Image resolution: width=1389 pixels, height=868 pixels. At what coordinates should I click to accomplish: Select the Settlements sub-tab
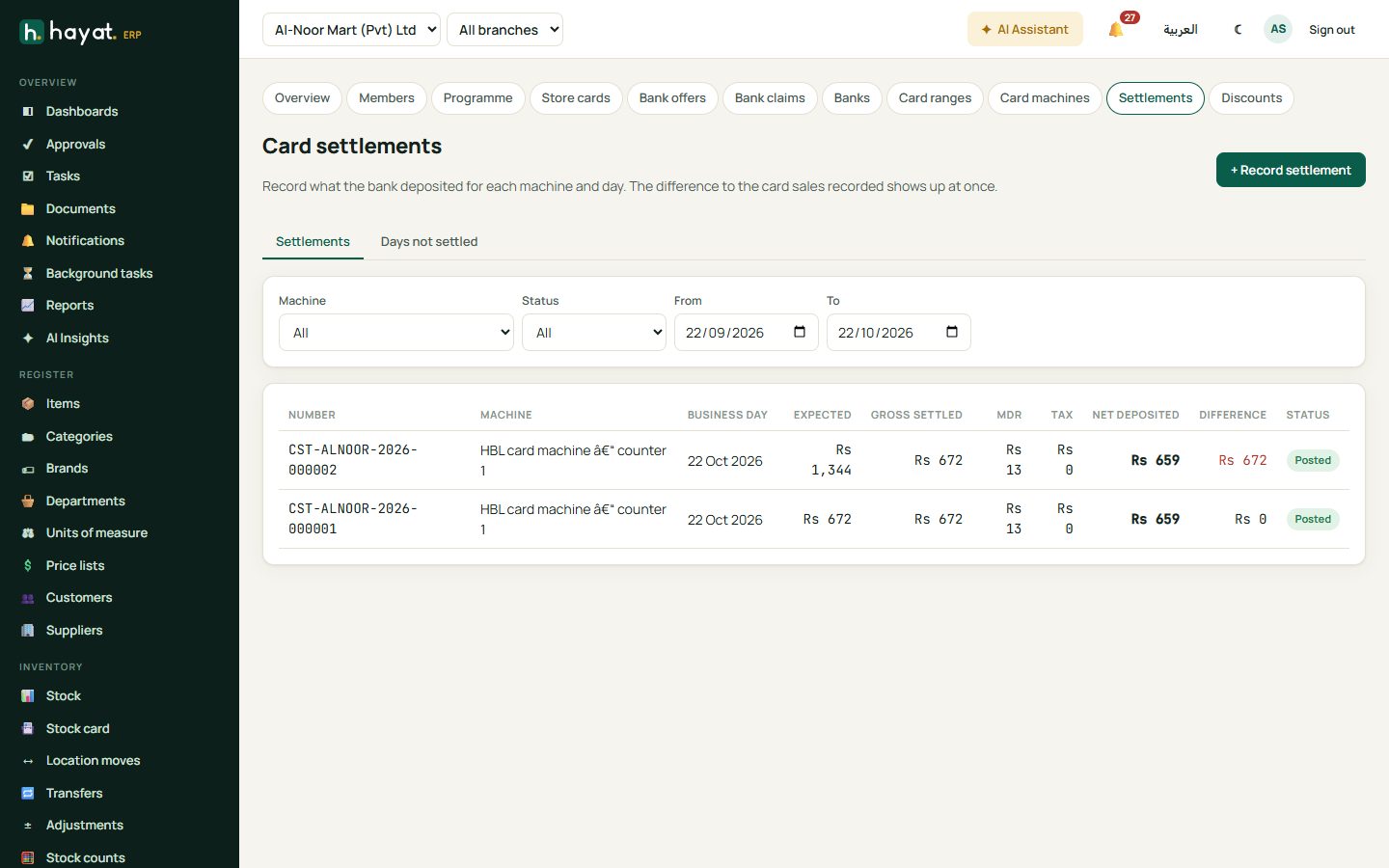click(x=313, y=242)
